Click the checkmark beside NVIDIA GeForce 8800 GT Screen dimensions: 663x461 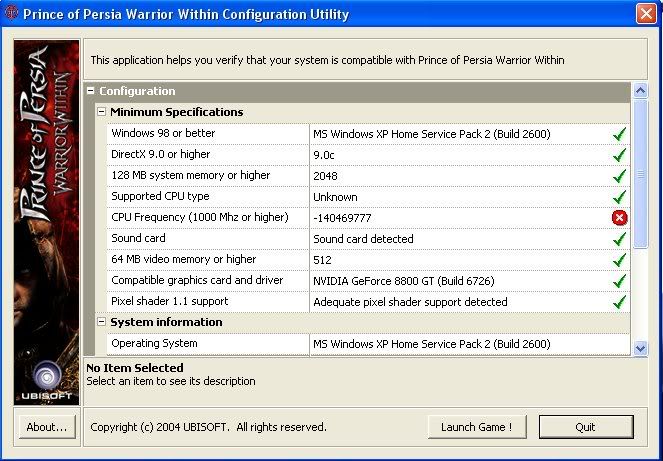pyautogui.click(x=619, y=281)
